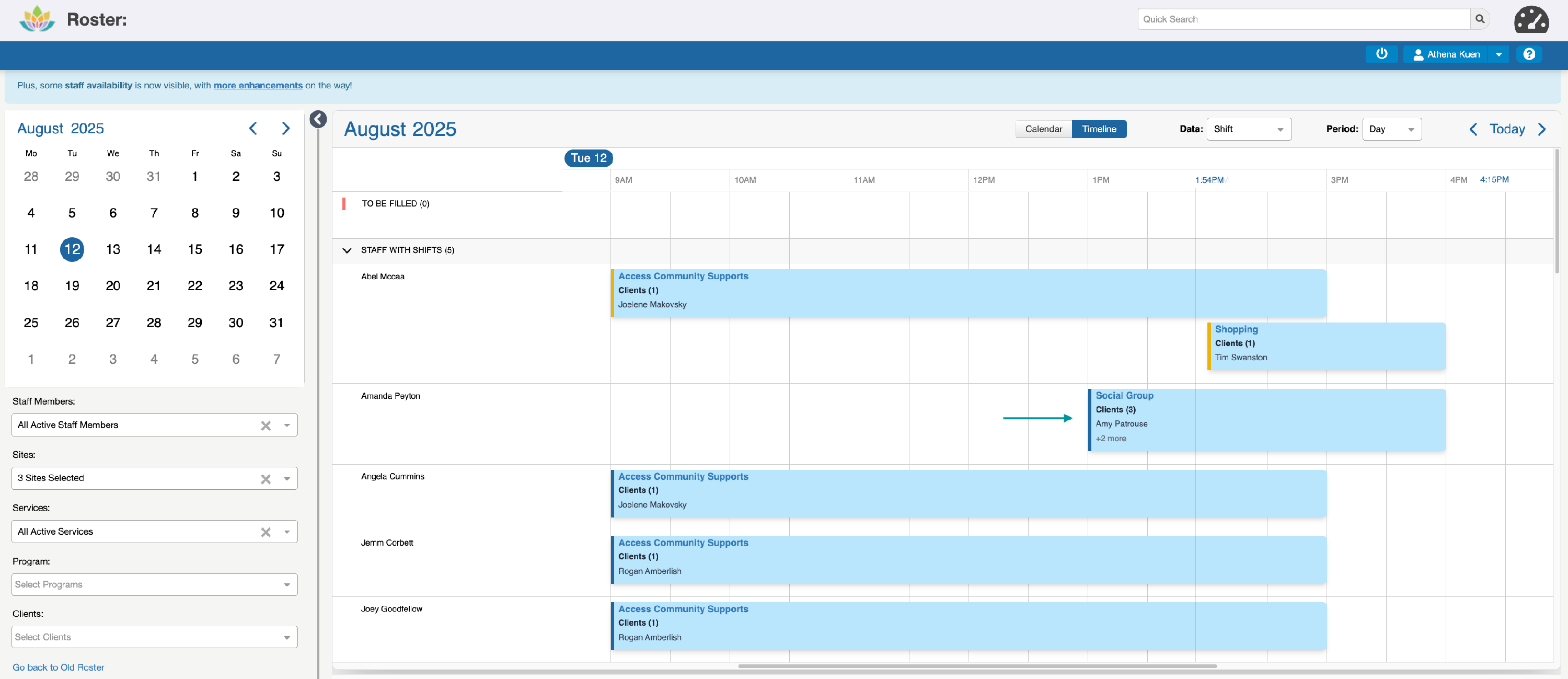Image resolution: width=1568 pixels, height=679 pixels.
Task: Expand the Sites dropdown arrow
Action: 287,479
